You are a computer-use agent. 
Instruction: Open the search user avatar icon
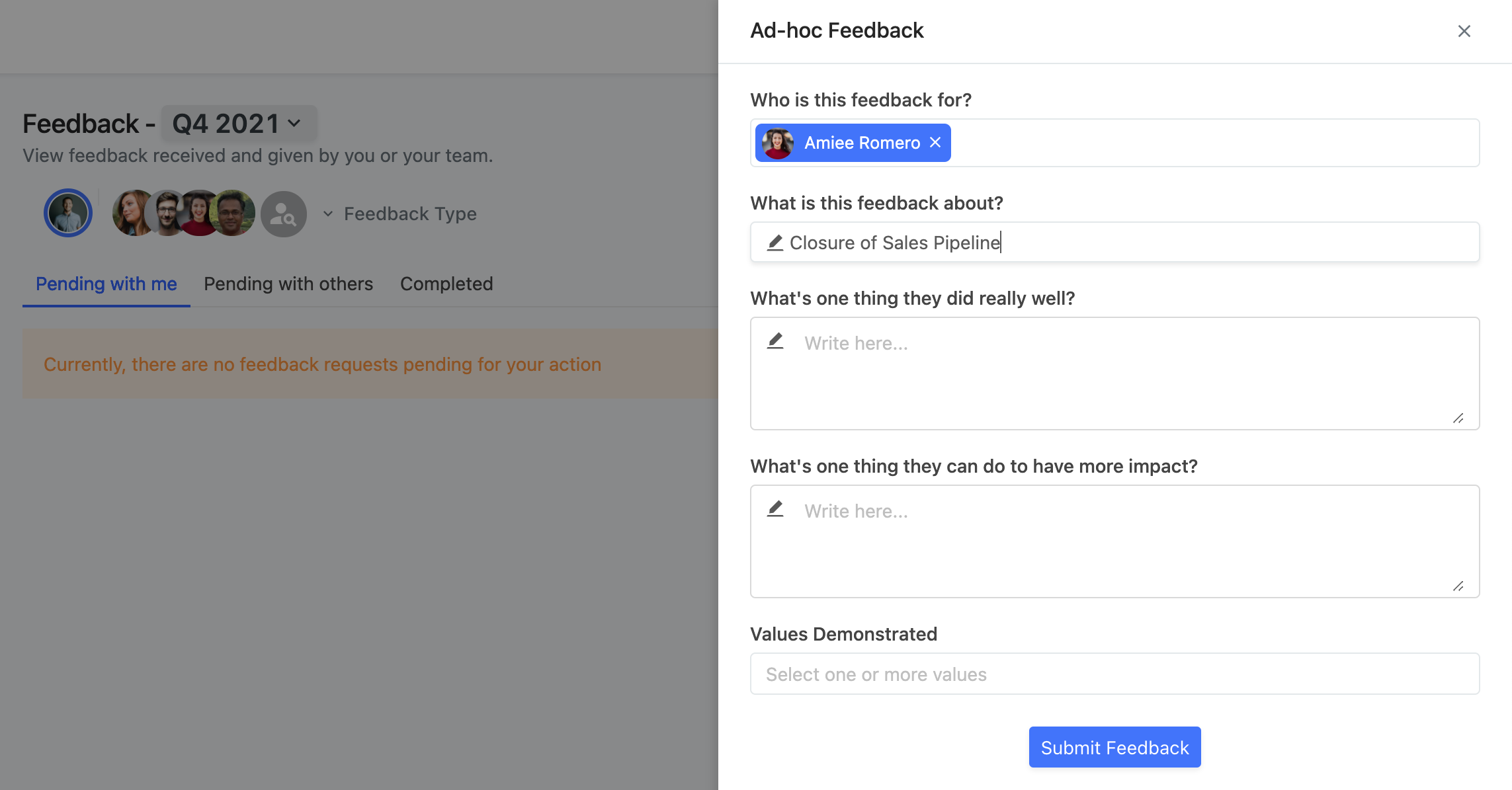tap(283, 214)
